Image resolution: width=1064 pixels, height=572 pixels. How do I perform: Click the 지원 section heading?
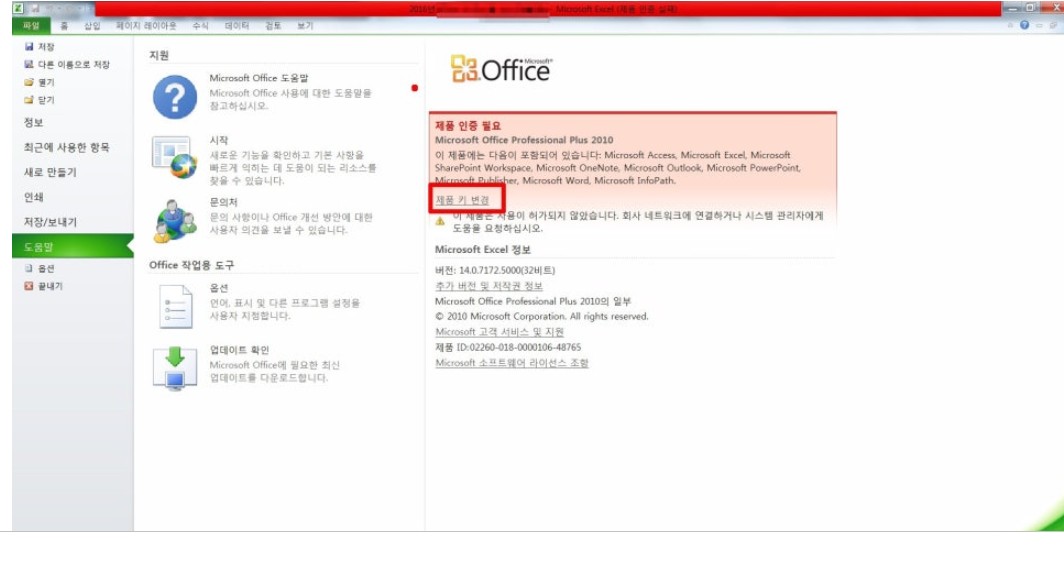click(159, 56)
